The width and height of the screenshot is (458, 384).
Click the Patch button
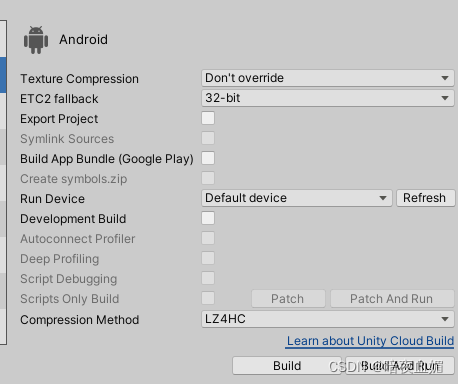pos(288,299)
